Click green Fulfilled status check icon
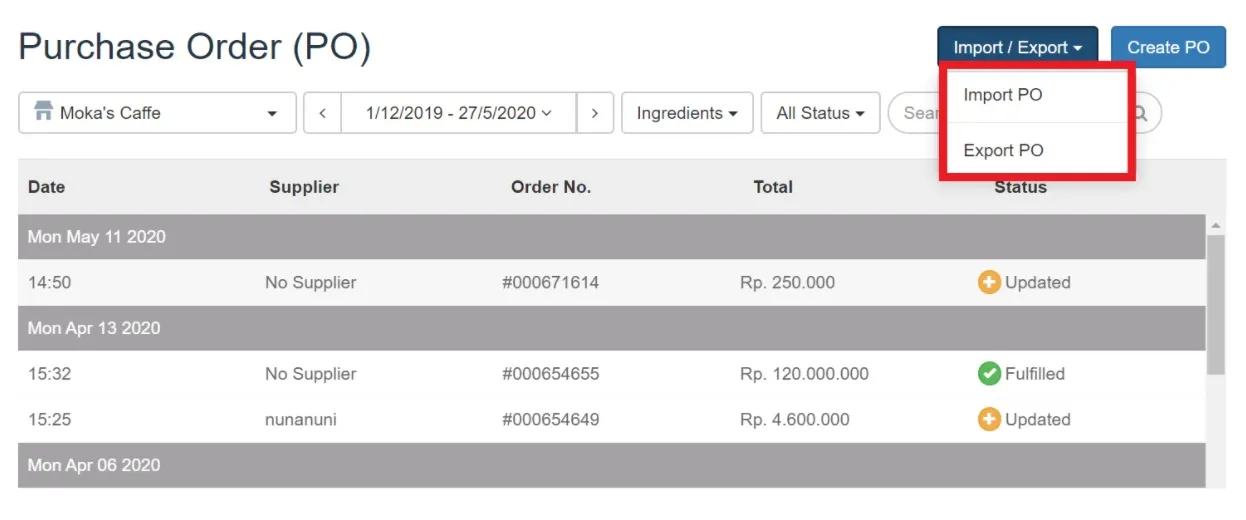Viewport: 1246px width, 520px height. 989,374
